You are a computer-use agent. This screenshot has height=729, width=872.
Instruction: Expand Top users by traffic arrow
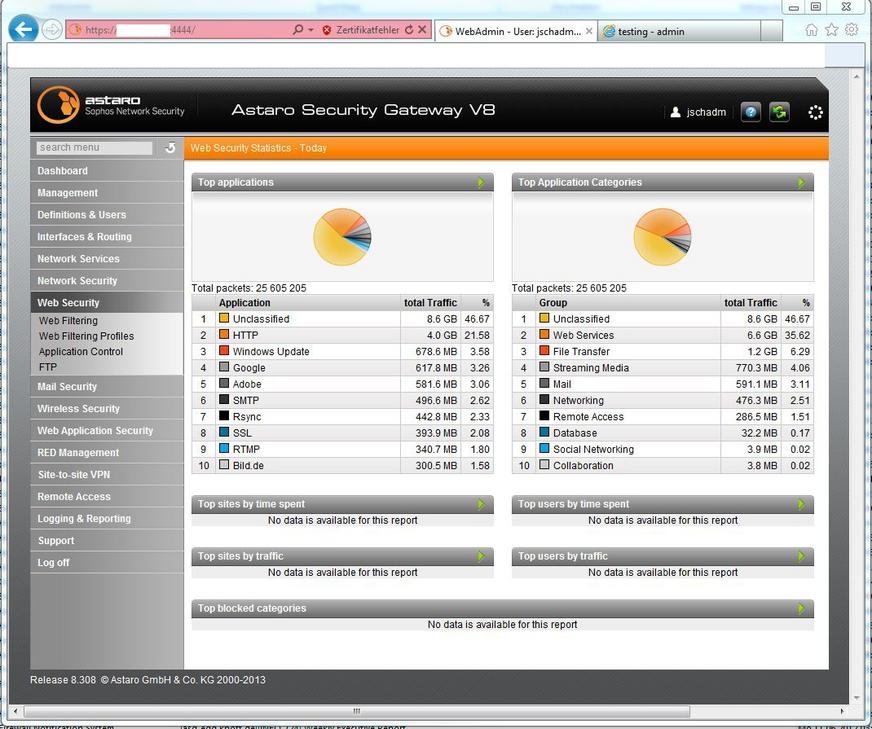pyautogui.click(x=801, y=556)
